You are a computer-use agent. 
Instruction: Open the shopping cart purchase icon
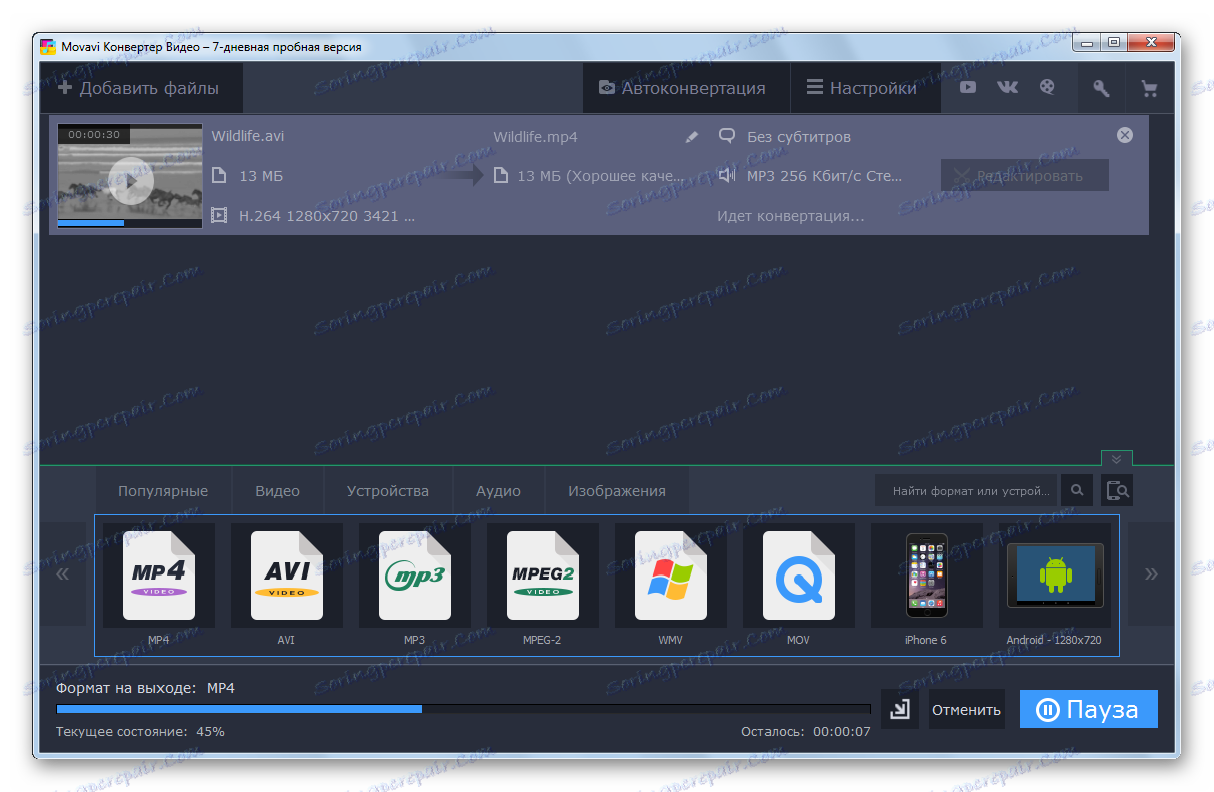(1149, 88)
